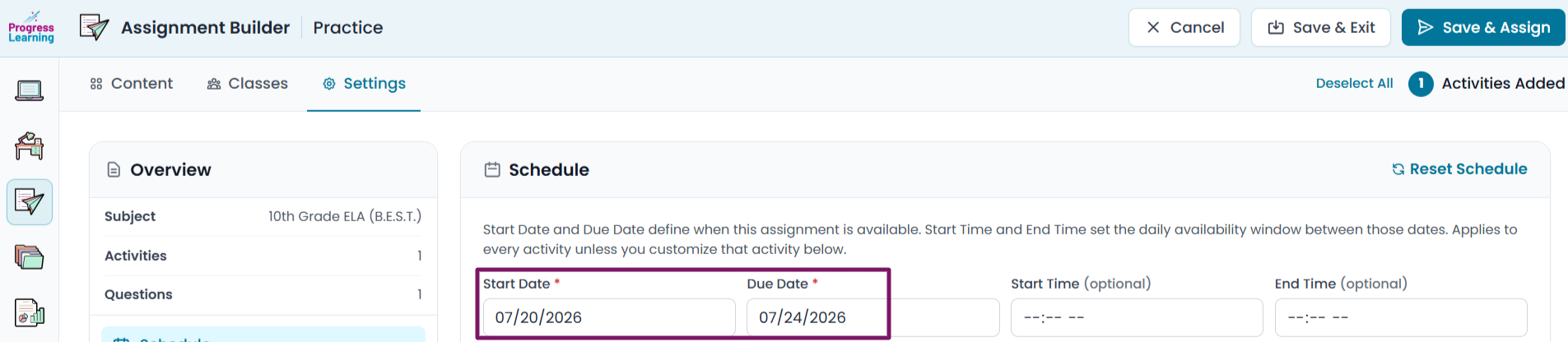
Task: Edit the Start Date field
Action: coord(609,317)
